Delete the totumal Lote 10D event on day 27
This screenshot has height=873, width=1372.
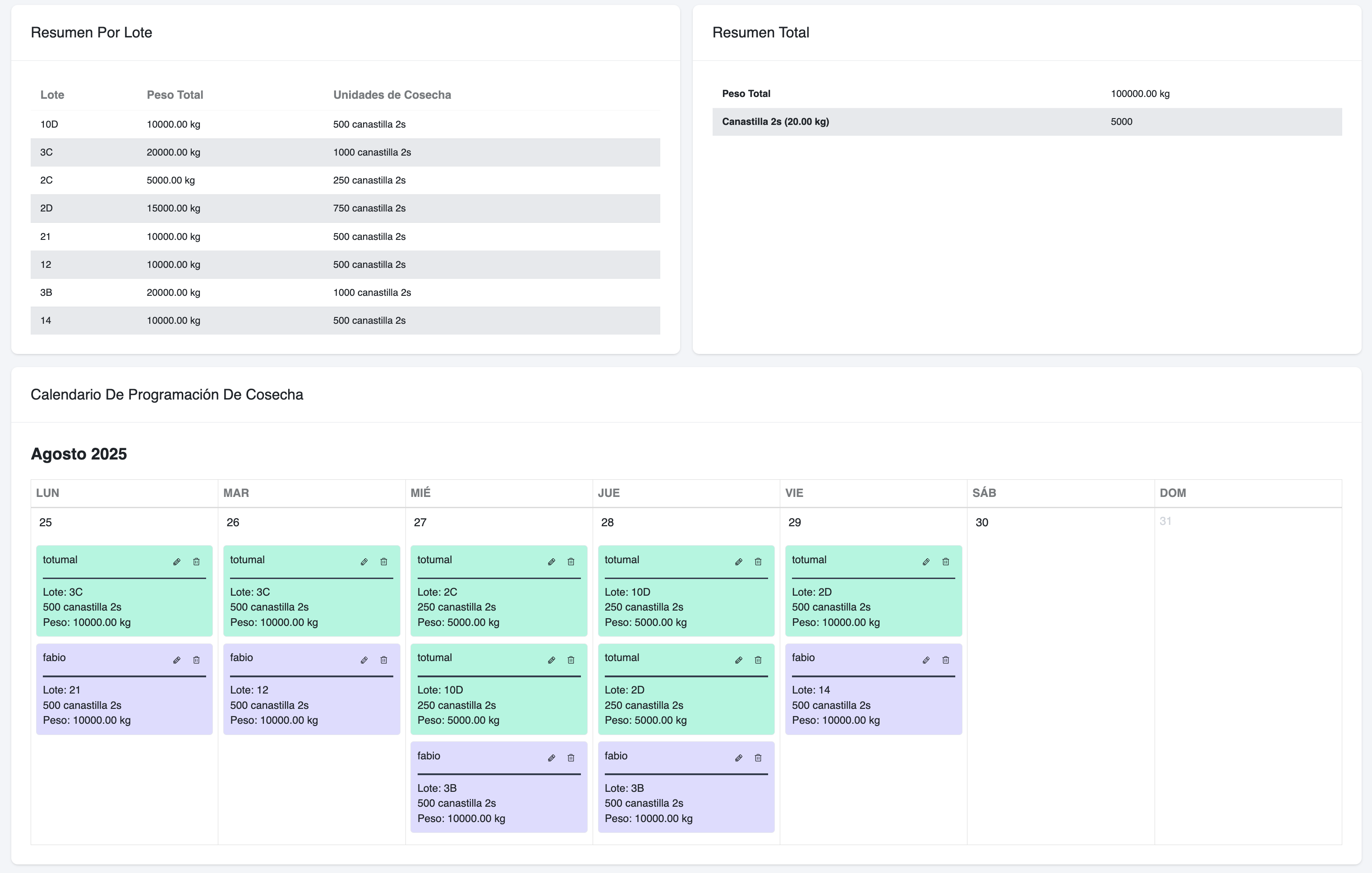pyautogui.click(x=571, y=660)
